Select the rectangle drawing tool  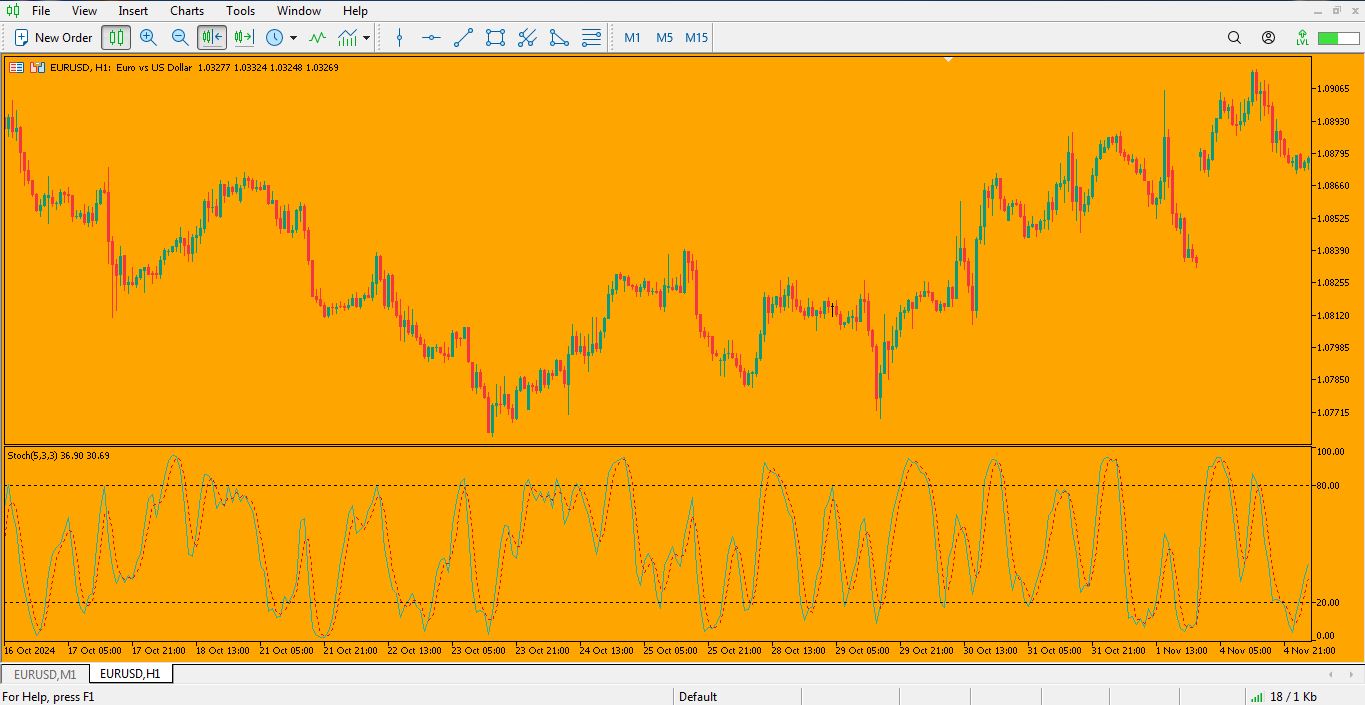pos(494,37)
